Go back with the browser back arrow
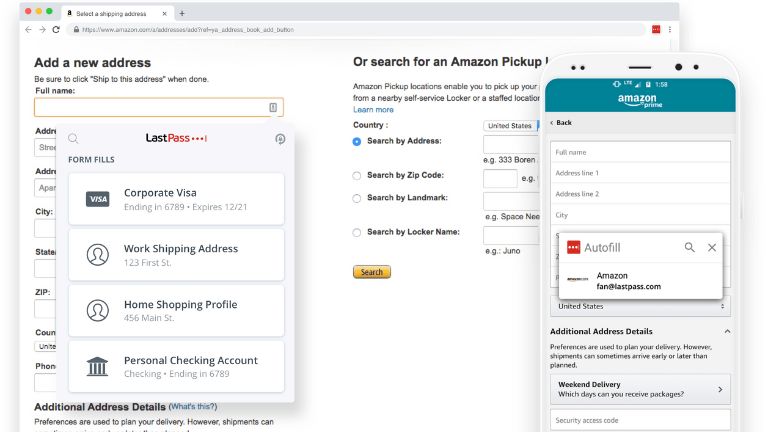768x432 pixels. 28,29
